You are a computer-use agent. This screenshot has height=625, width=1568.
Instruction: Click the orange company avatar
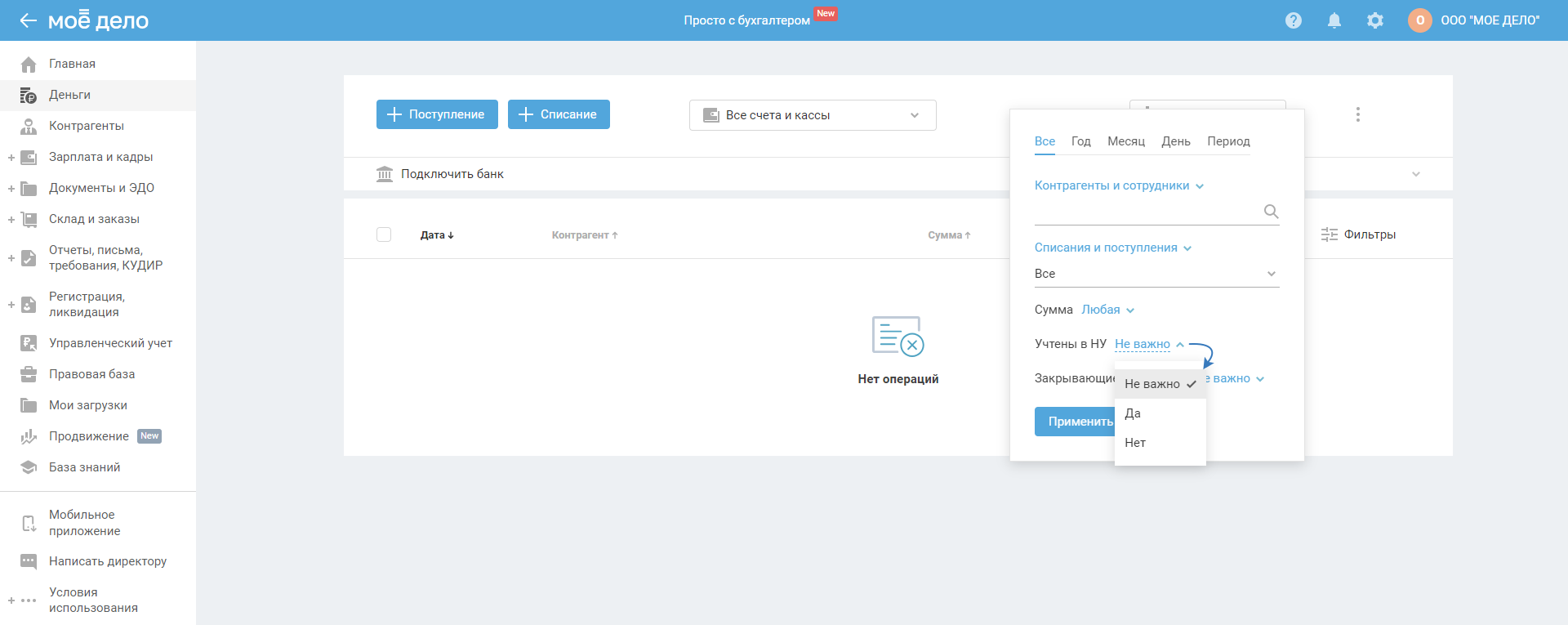tap(1420, 20)
